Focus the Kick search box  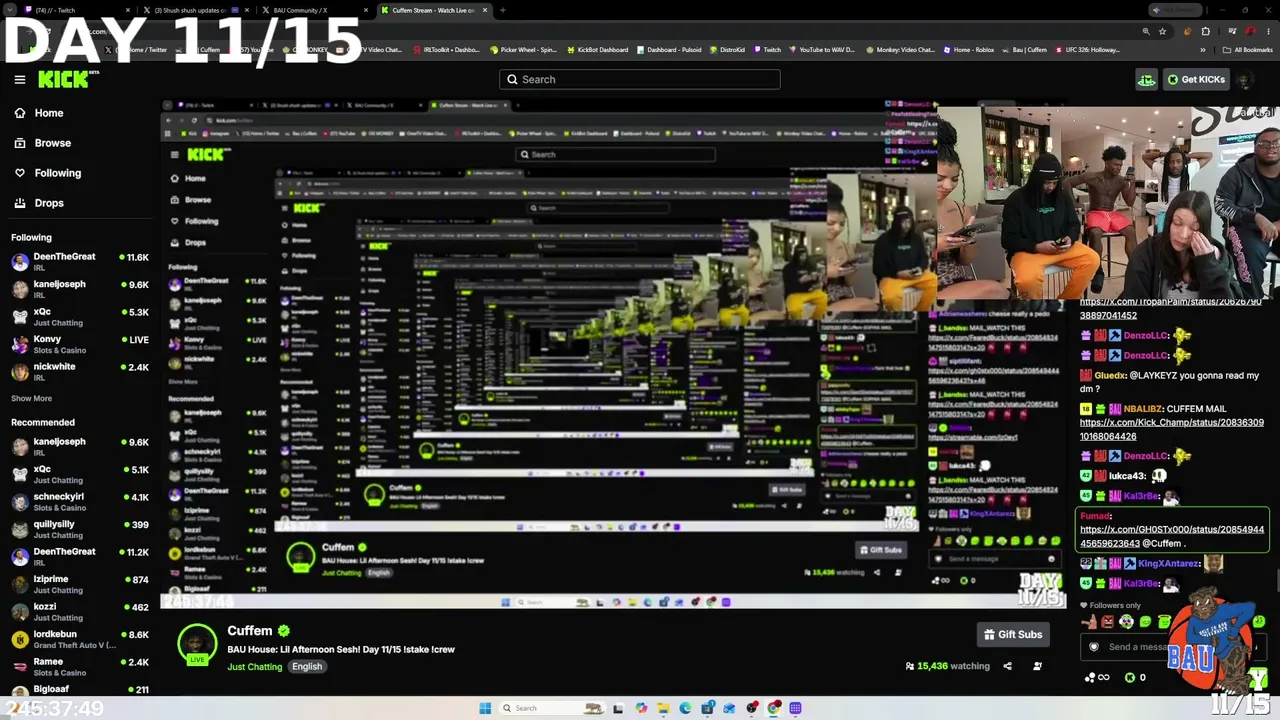640,79
